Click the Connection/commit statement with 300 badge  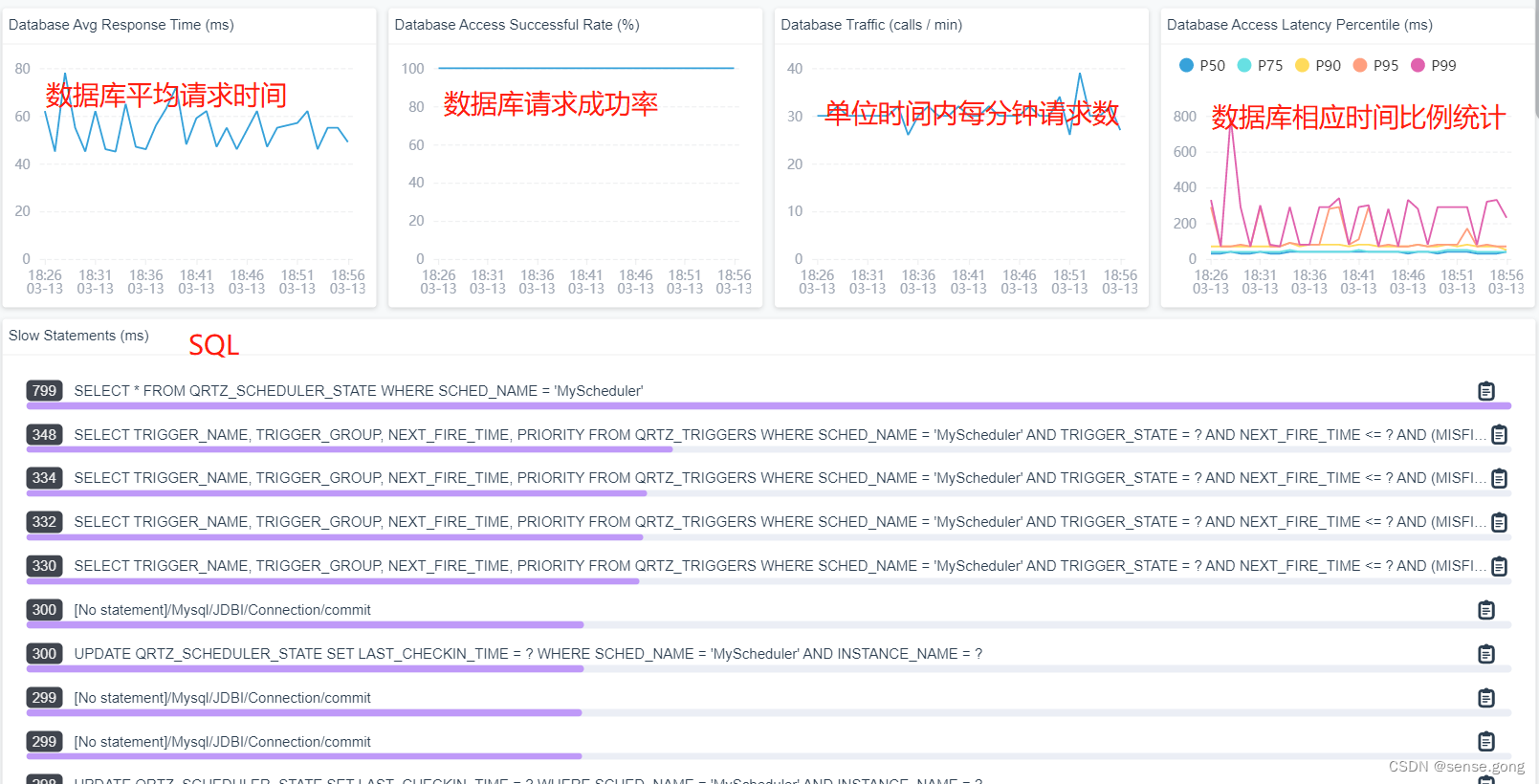[222, 610]
